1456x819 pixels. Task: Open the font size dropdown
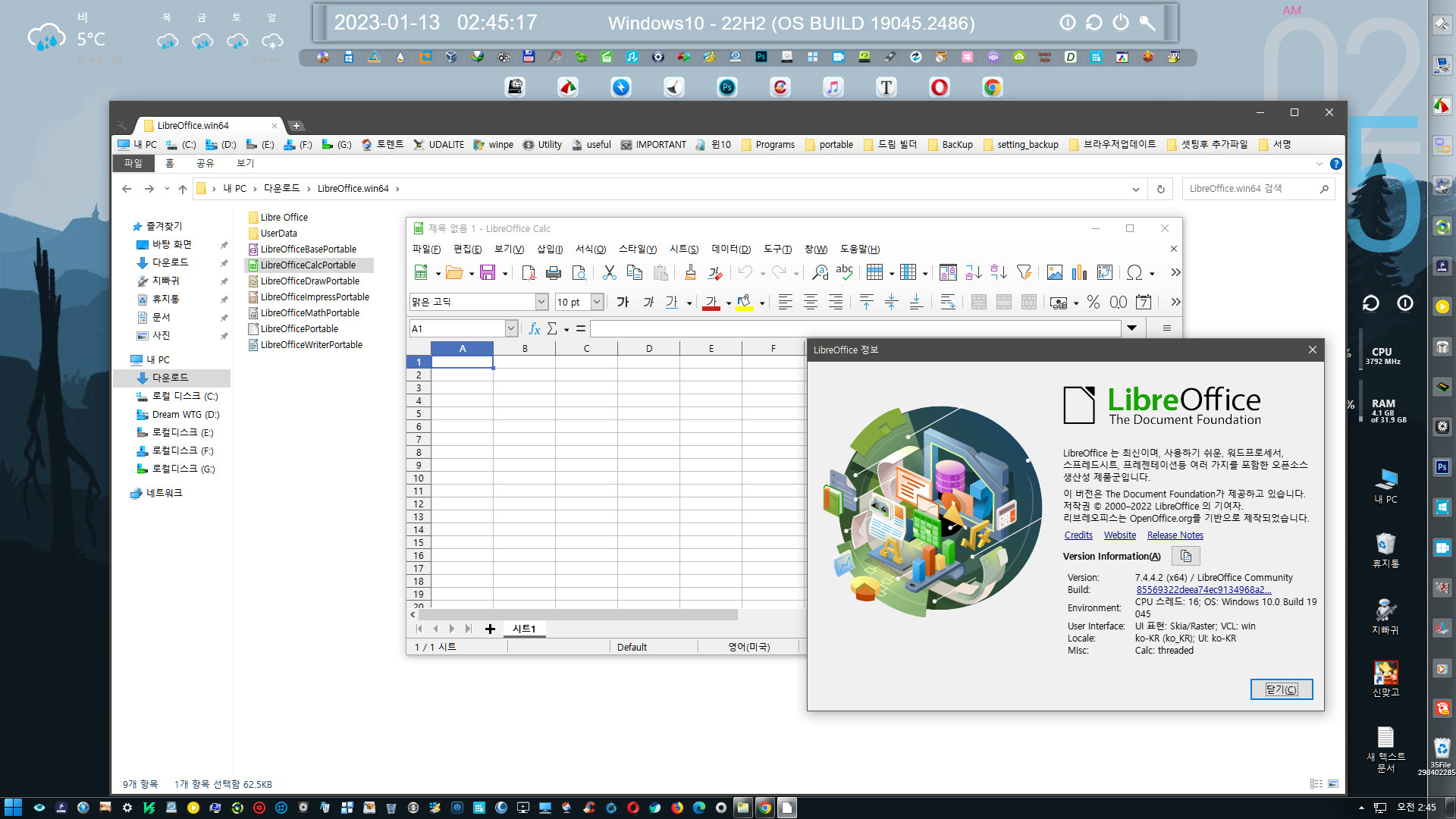[x=597, y=303]
